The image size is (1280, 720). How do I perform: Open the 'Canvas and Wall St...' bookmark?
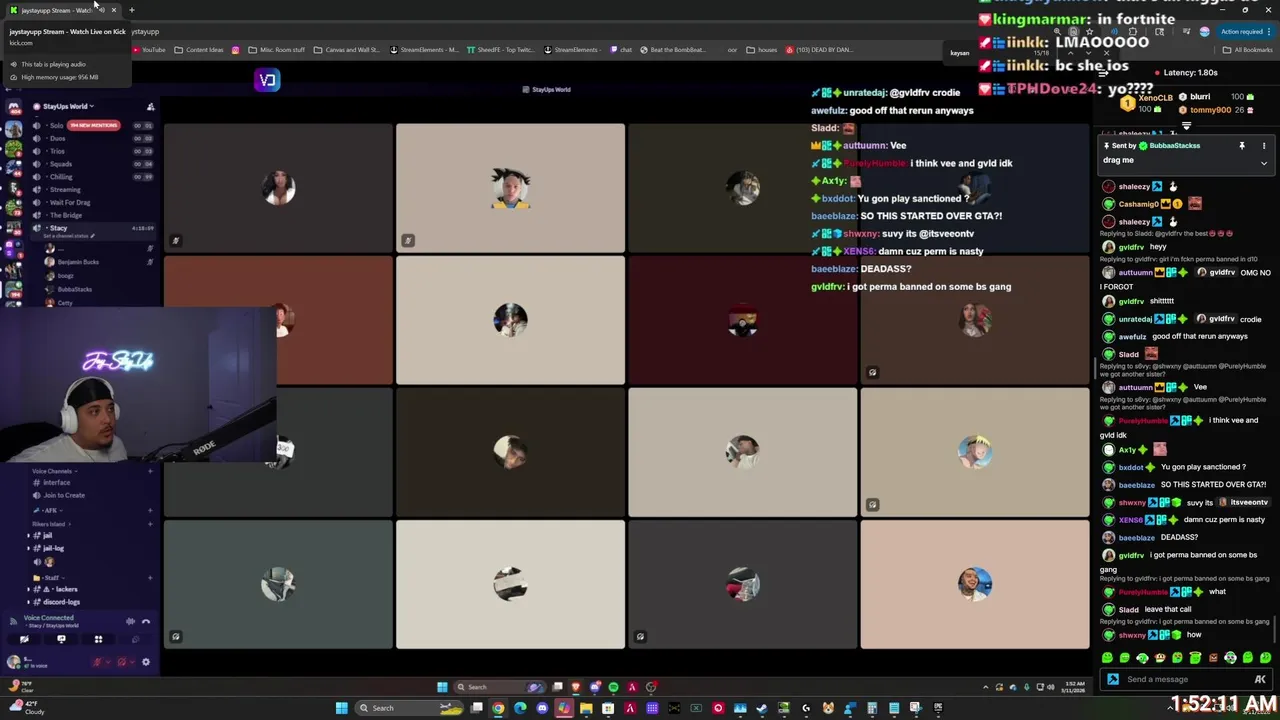coord(347,50)
